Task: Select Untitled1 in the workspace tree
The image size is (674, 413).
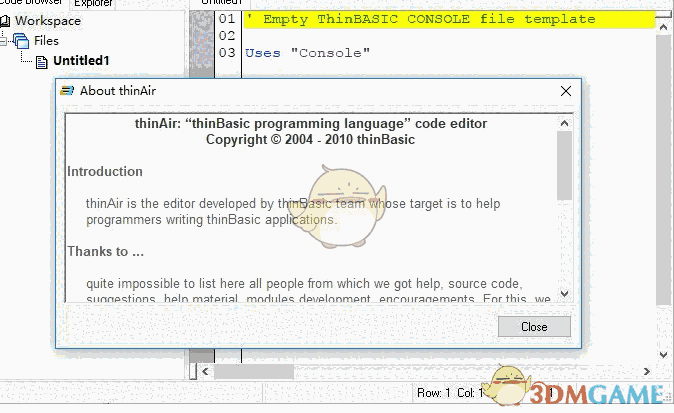Action: [x=81, y=61]
